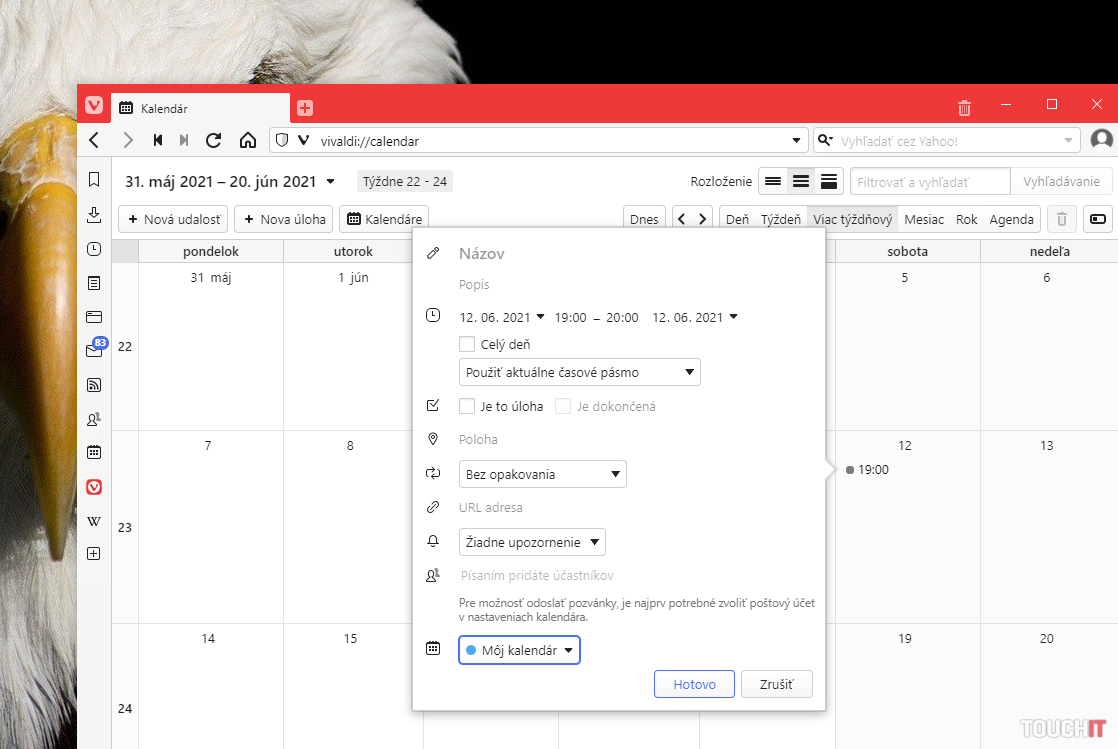The width and height of the screenshot is (1118, 749).
Task: Open the Downloads panel icon
Action: (94, 215)
